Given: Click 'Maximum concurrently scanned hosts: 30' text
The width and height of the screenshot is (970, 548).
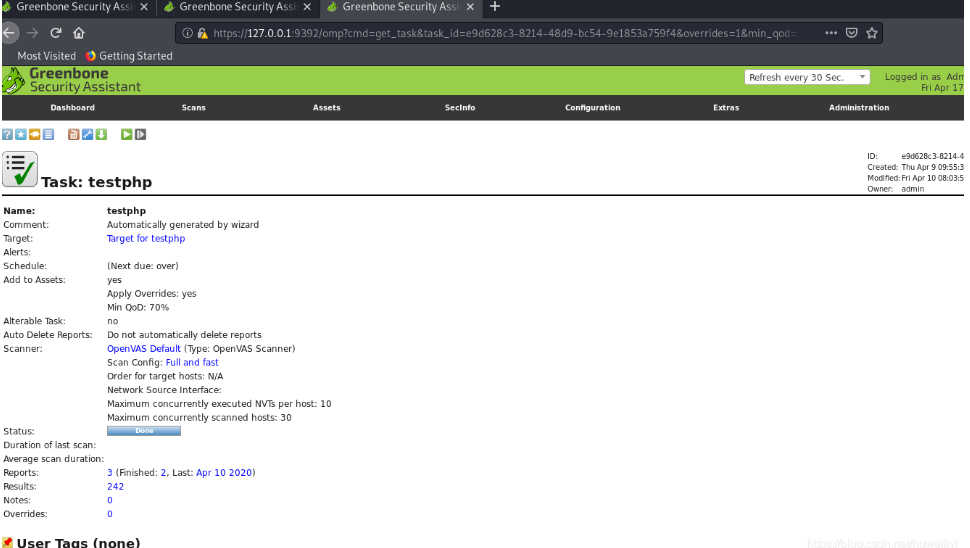Looking at the screenshot, I should pyautogui.click(x=199, y=417).
